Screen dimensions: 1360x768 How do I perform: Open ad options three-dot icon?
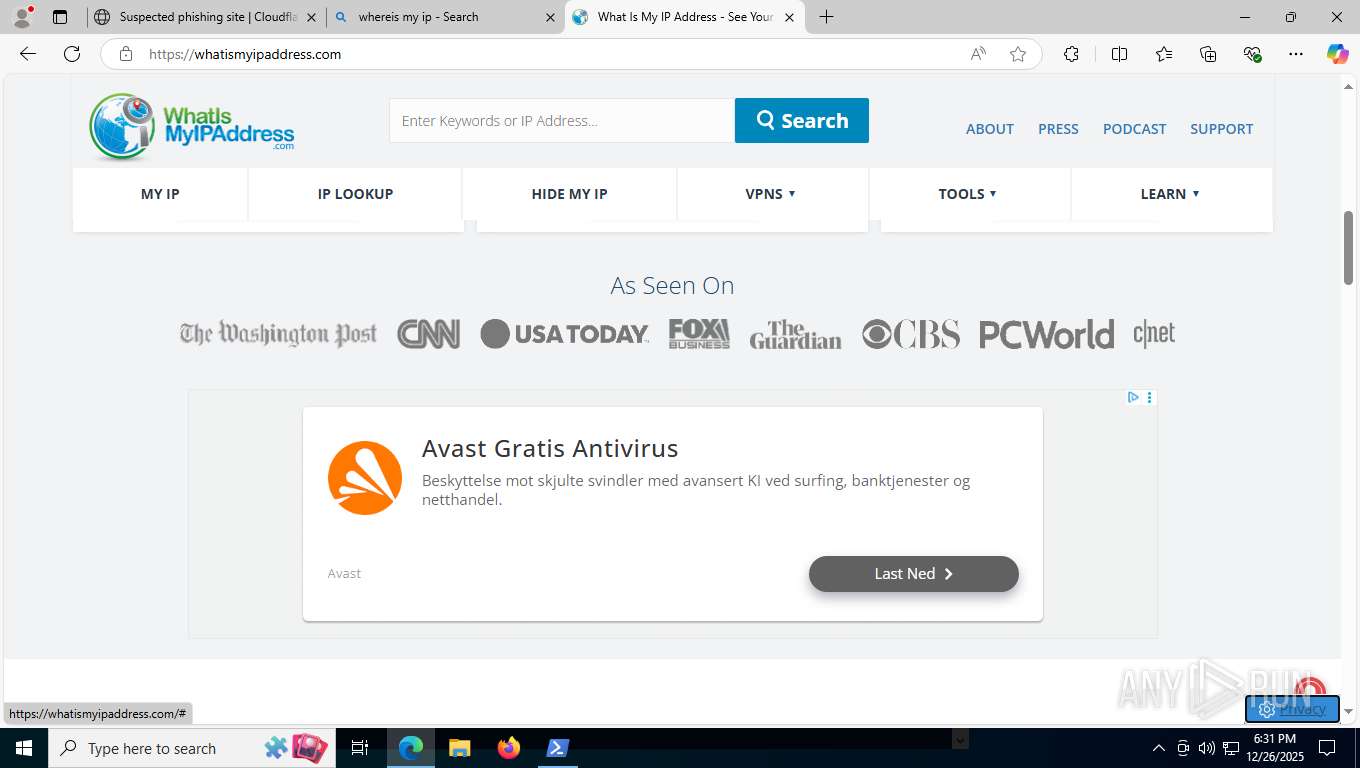[1149, 397]
